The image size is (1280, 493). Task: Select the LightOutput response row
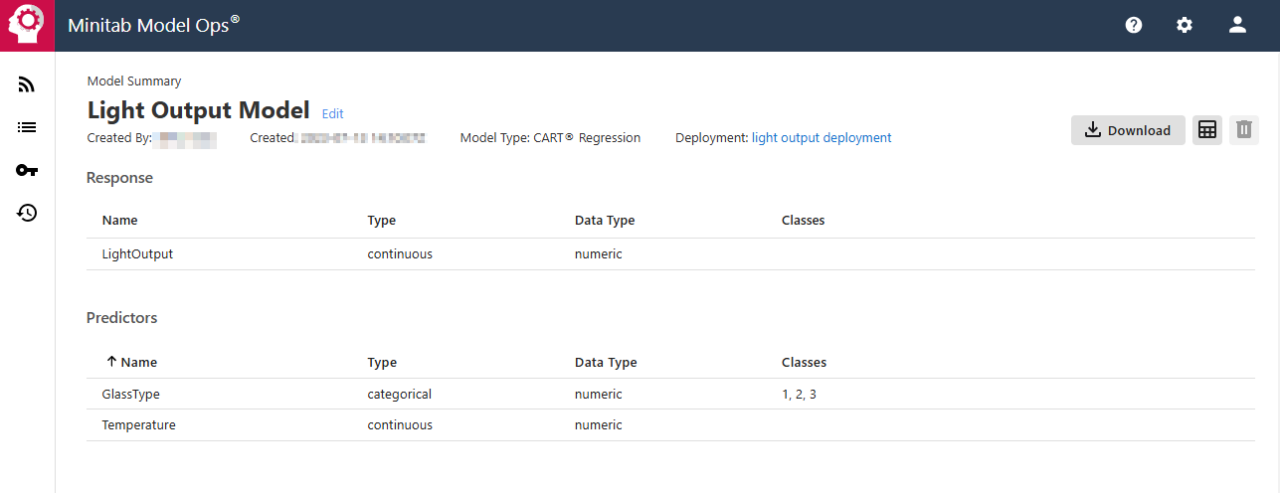pos(137,254)
